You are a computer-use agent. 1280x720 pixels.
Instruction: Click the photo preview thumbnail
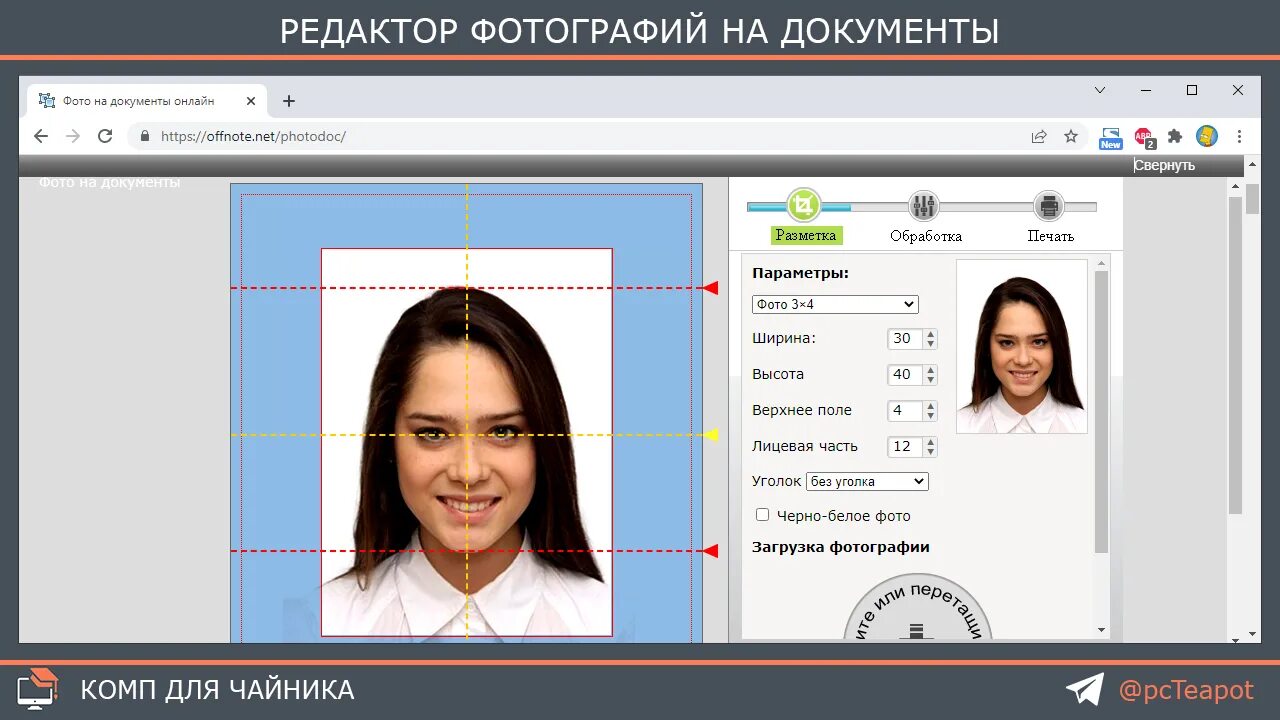1021,346
